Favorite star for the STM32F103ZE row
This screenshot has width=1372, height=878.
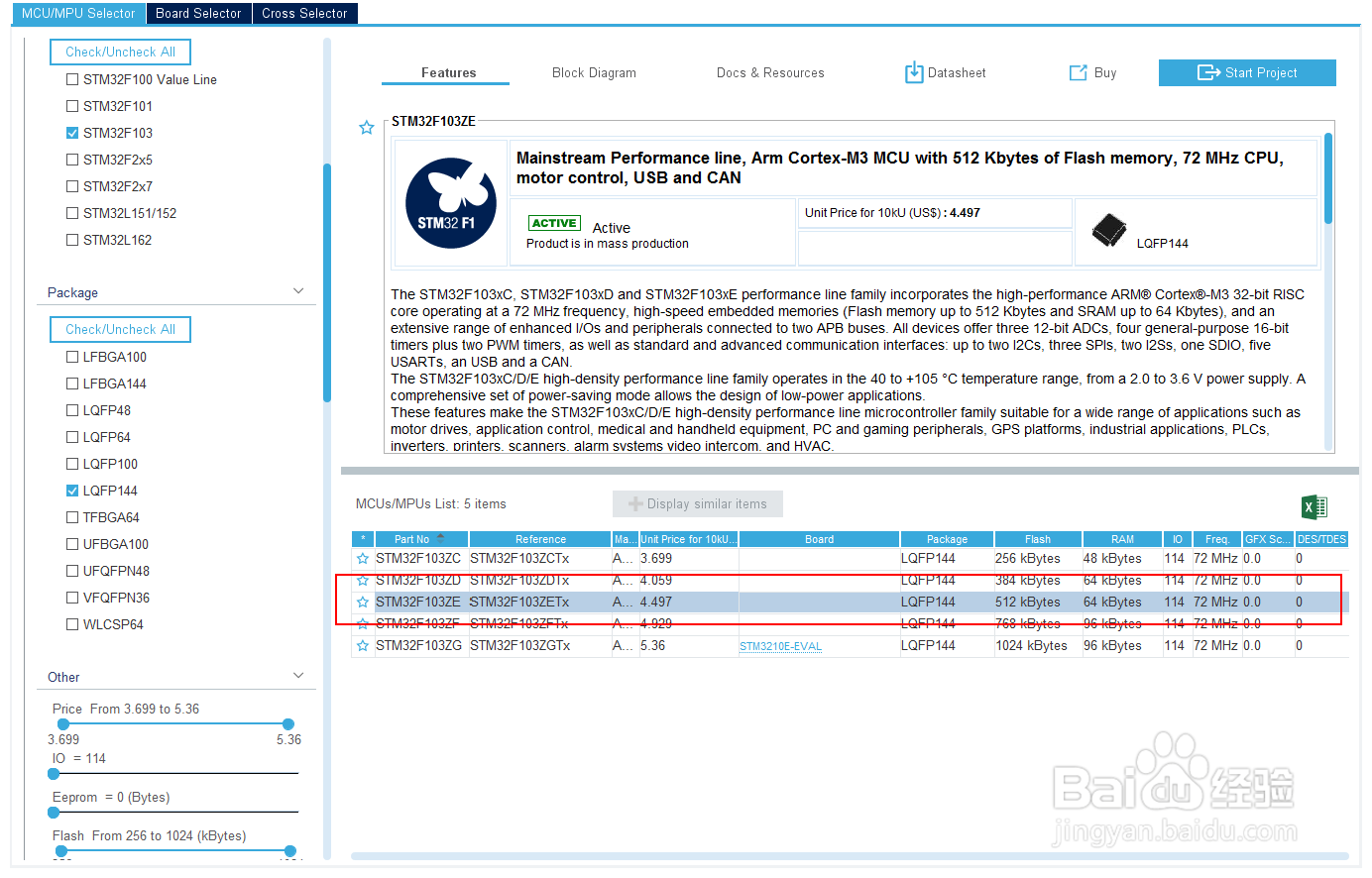(x=363, y=603)
